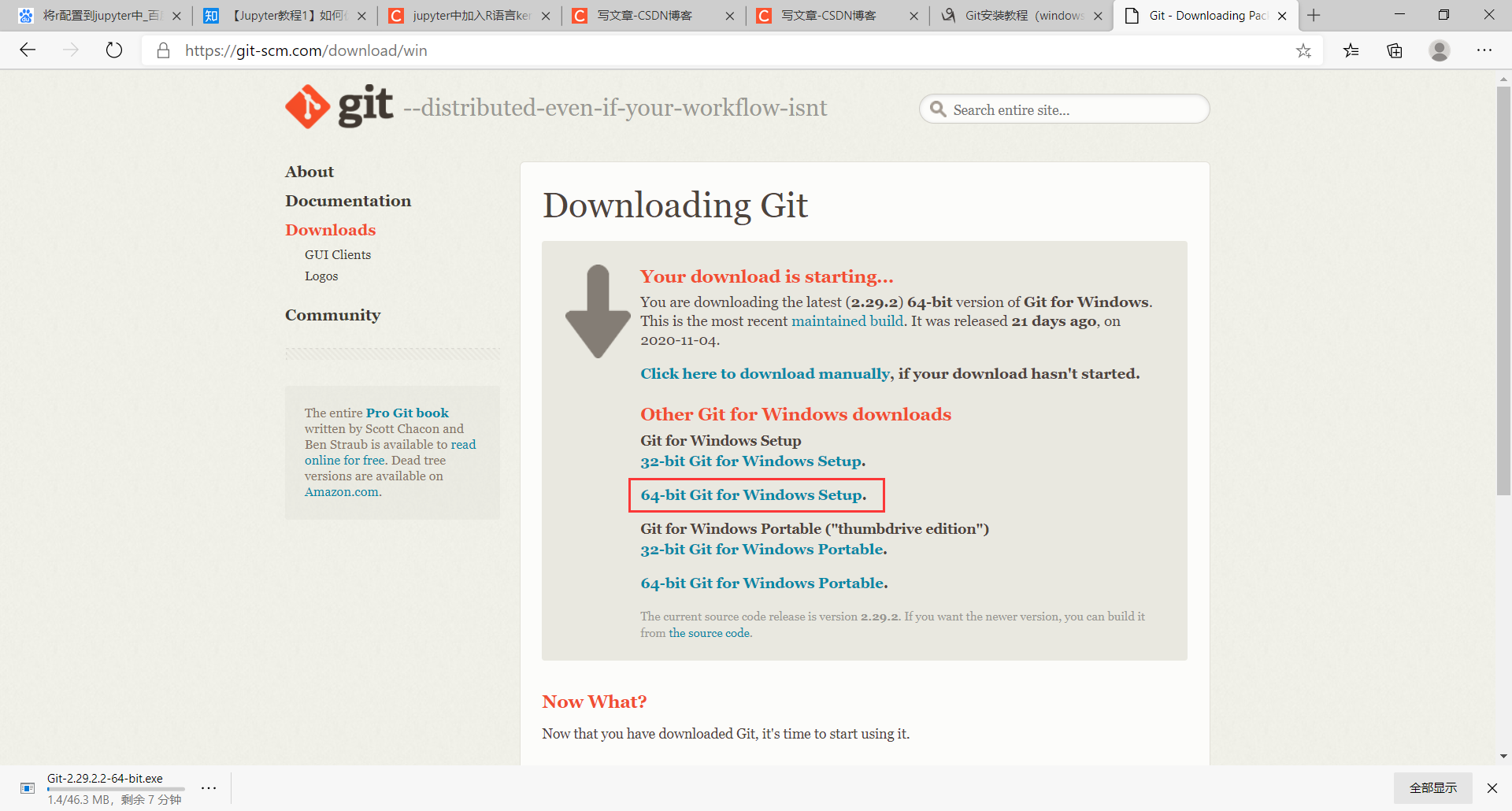Open the source code link

point(710,633)
